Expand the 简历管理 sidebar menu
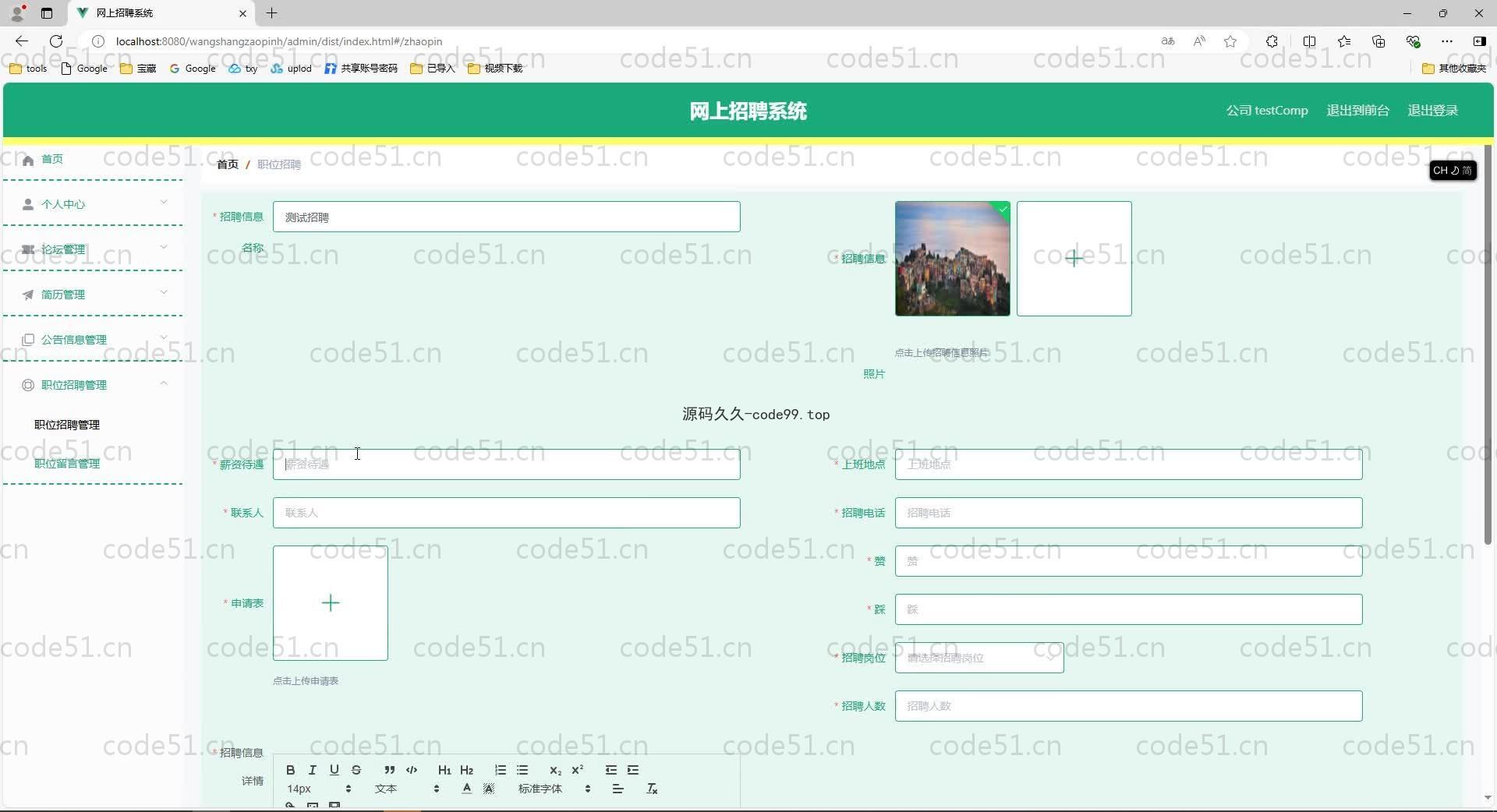Viewport: 1497px width, 812px height. (93, 295)
